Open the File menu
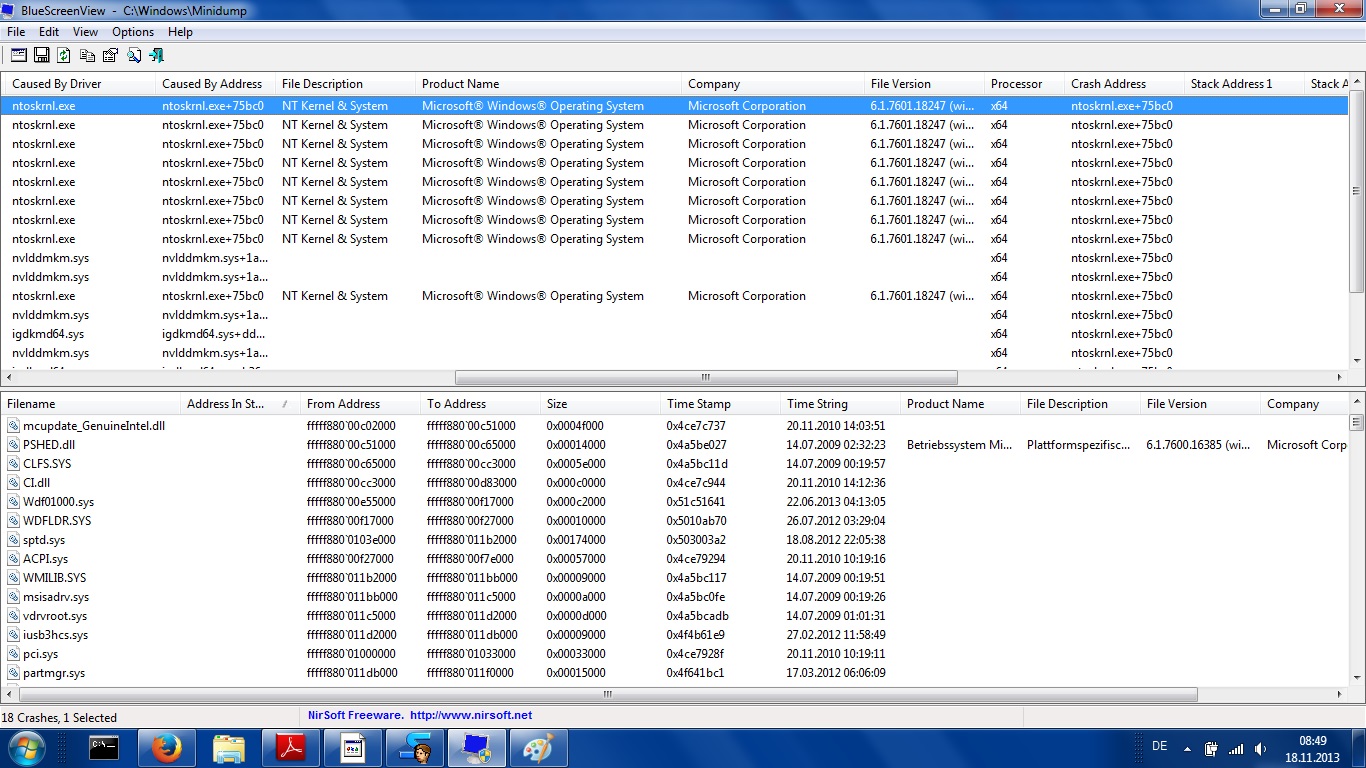This screenshot has width=1366, height=768. [16, 32]
